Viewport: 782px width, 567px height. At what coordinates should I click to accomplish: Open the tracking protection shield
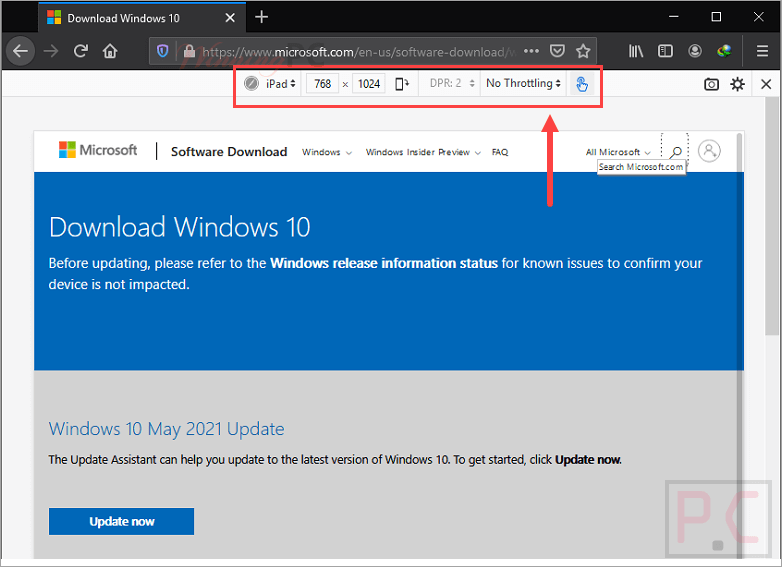click(163, 51)
